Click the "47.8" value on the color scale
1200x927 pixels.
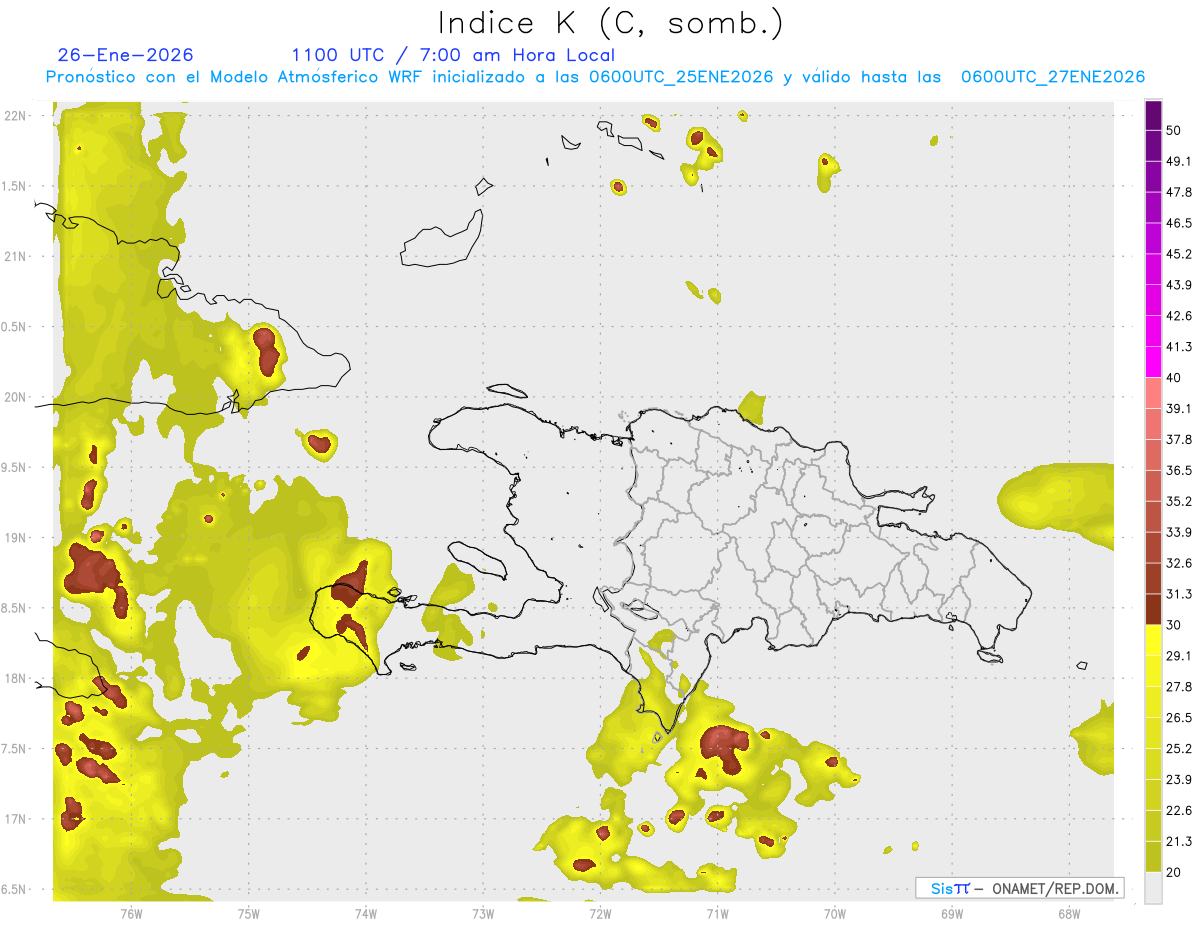1179,192
